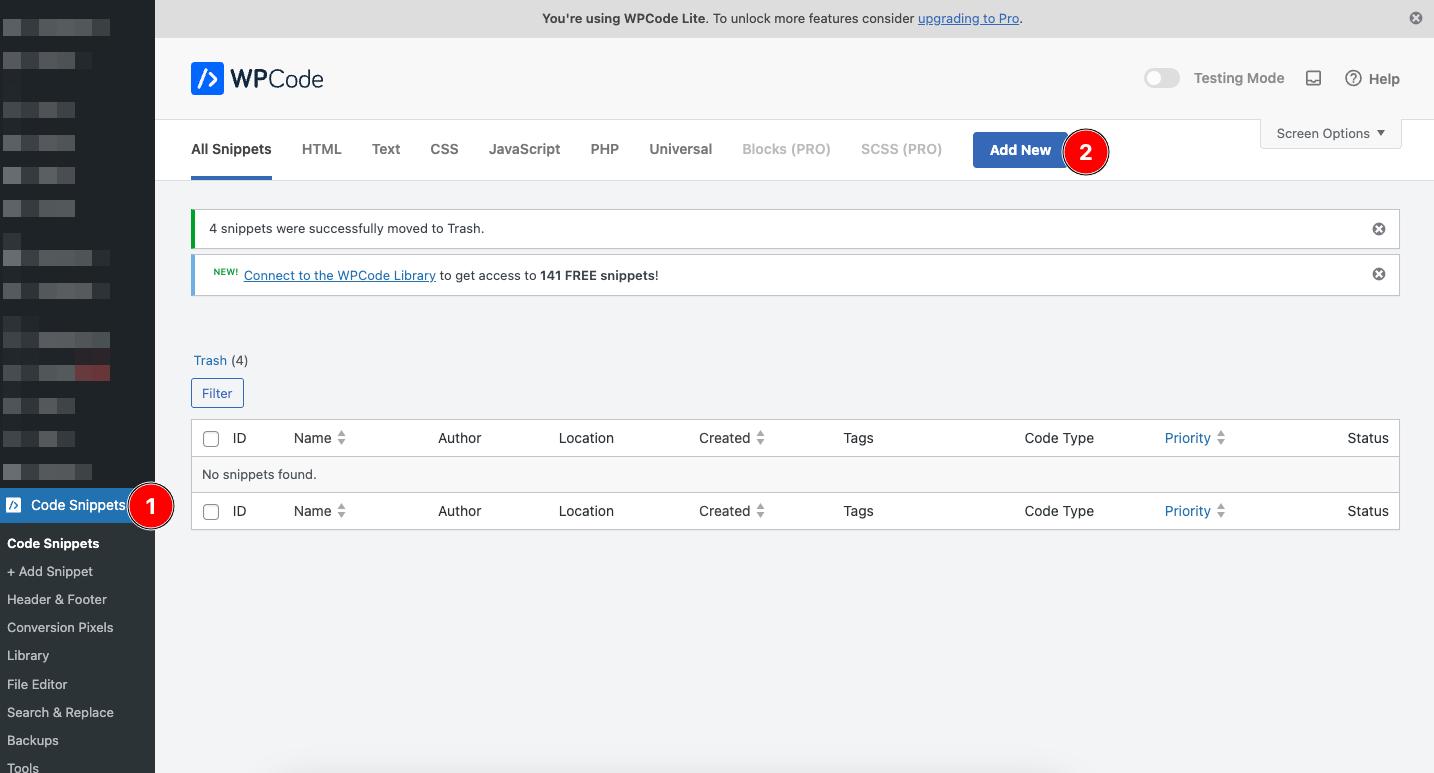
Task: Open + Add Snippet in sidebar
Action: tap(50, 571)
